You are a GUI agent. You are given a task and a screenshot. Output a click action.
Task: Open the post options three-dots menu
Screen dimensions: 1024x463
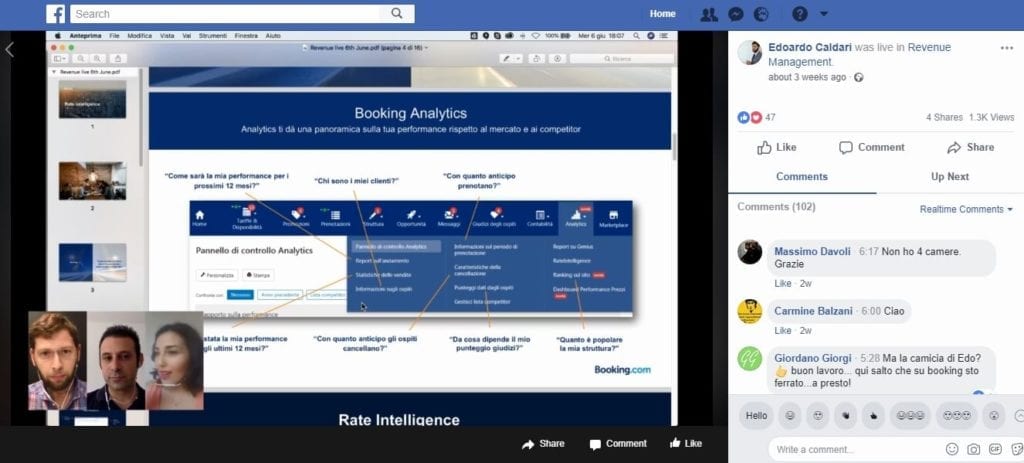click(1006, 48)
